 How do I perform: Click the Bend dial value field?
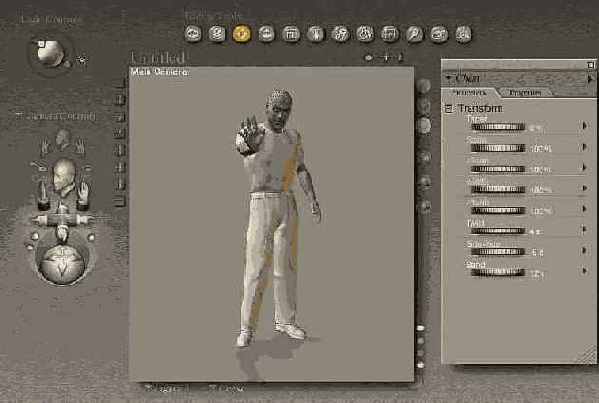point(537,274)
